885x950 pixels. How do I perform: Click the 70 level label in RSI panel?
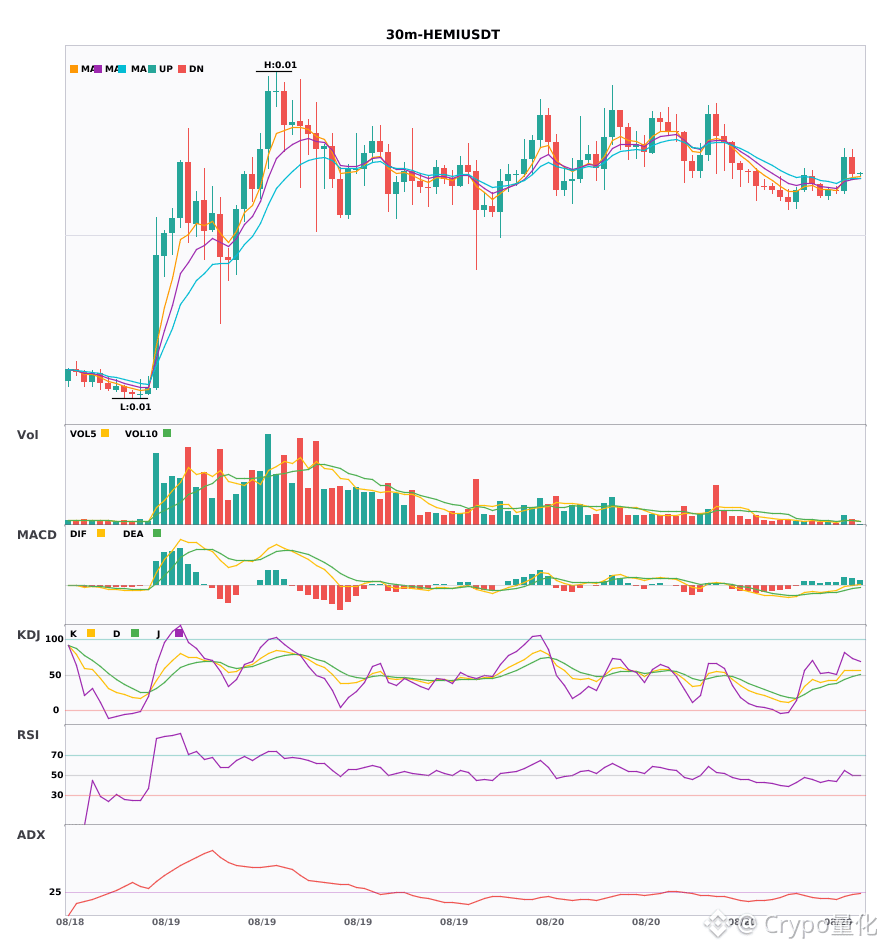57,755
